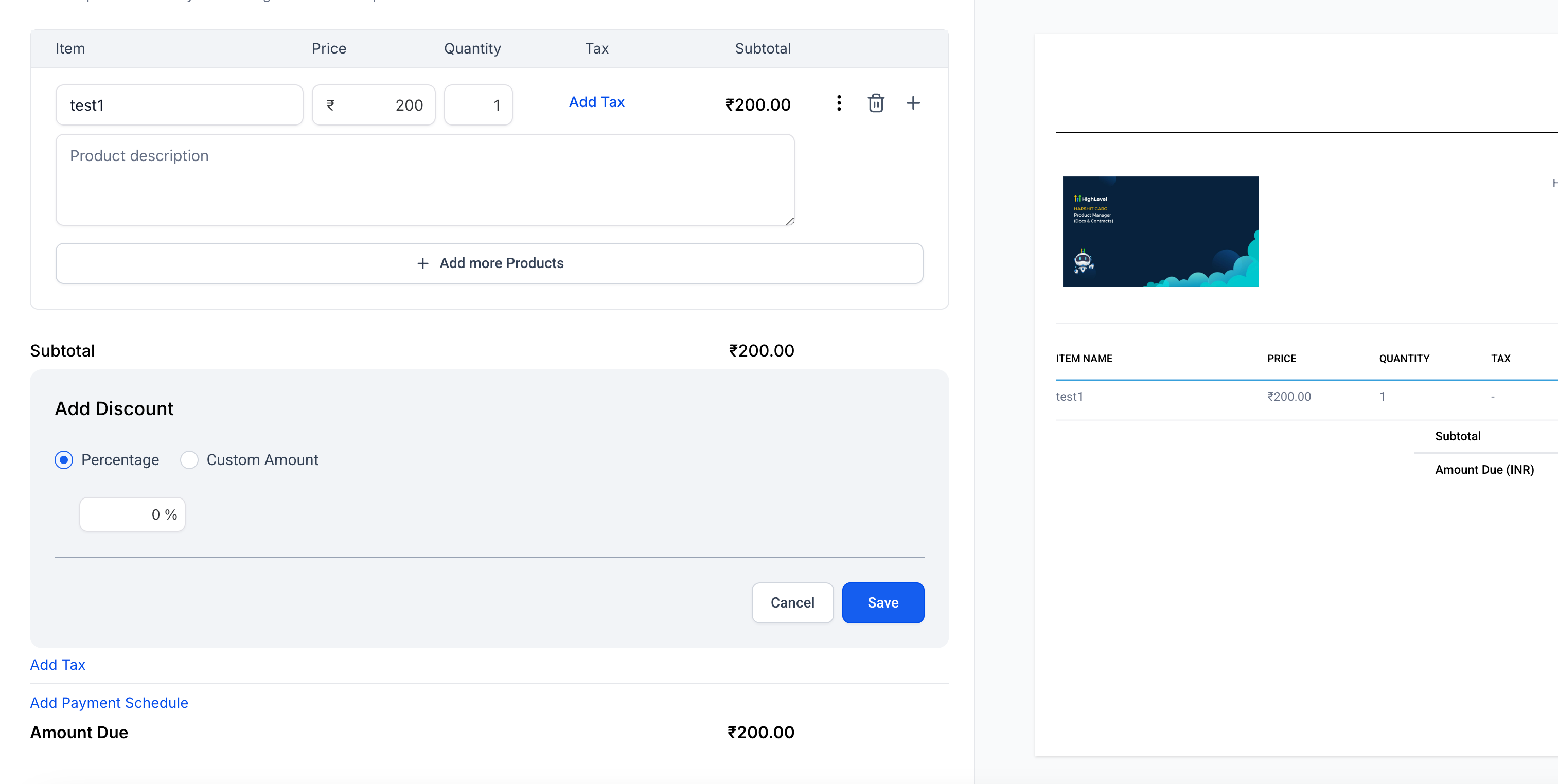Save the discount settings
This screenshot has width=1558, height=784.
pyautogui.click(x=882, y=602)
